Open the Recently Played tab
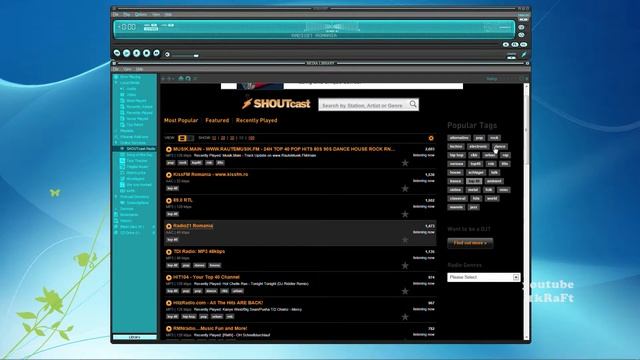 click(x=256, y=120)
